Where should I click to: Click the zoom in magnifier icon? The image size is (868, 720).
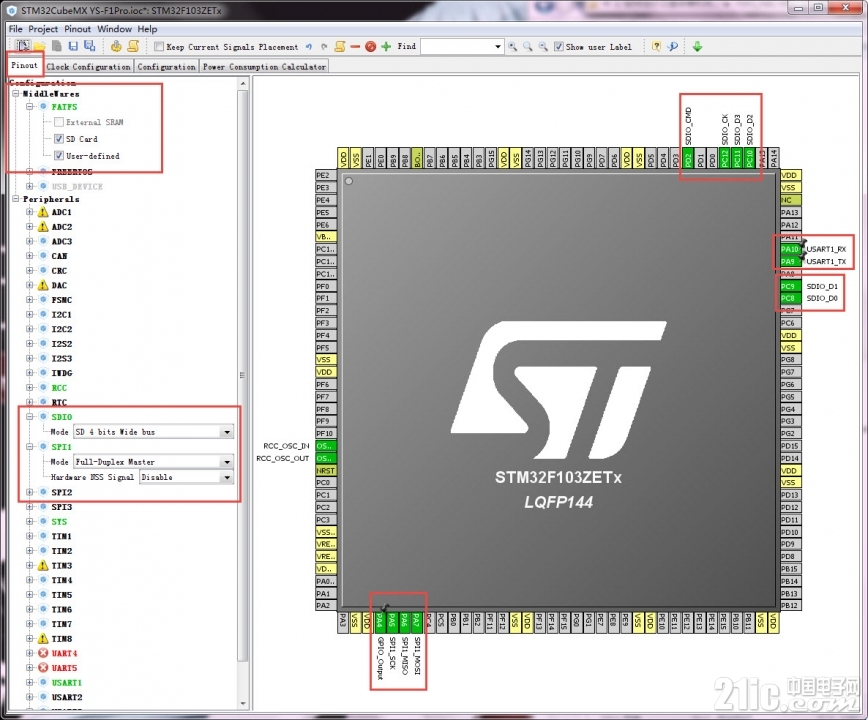point(513,47)
